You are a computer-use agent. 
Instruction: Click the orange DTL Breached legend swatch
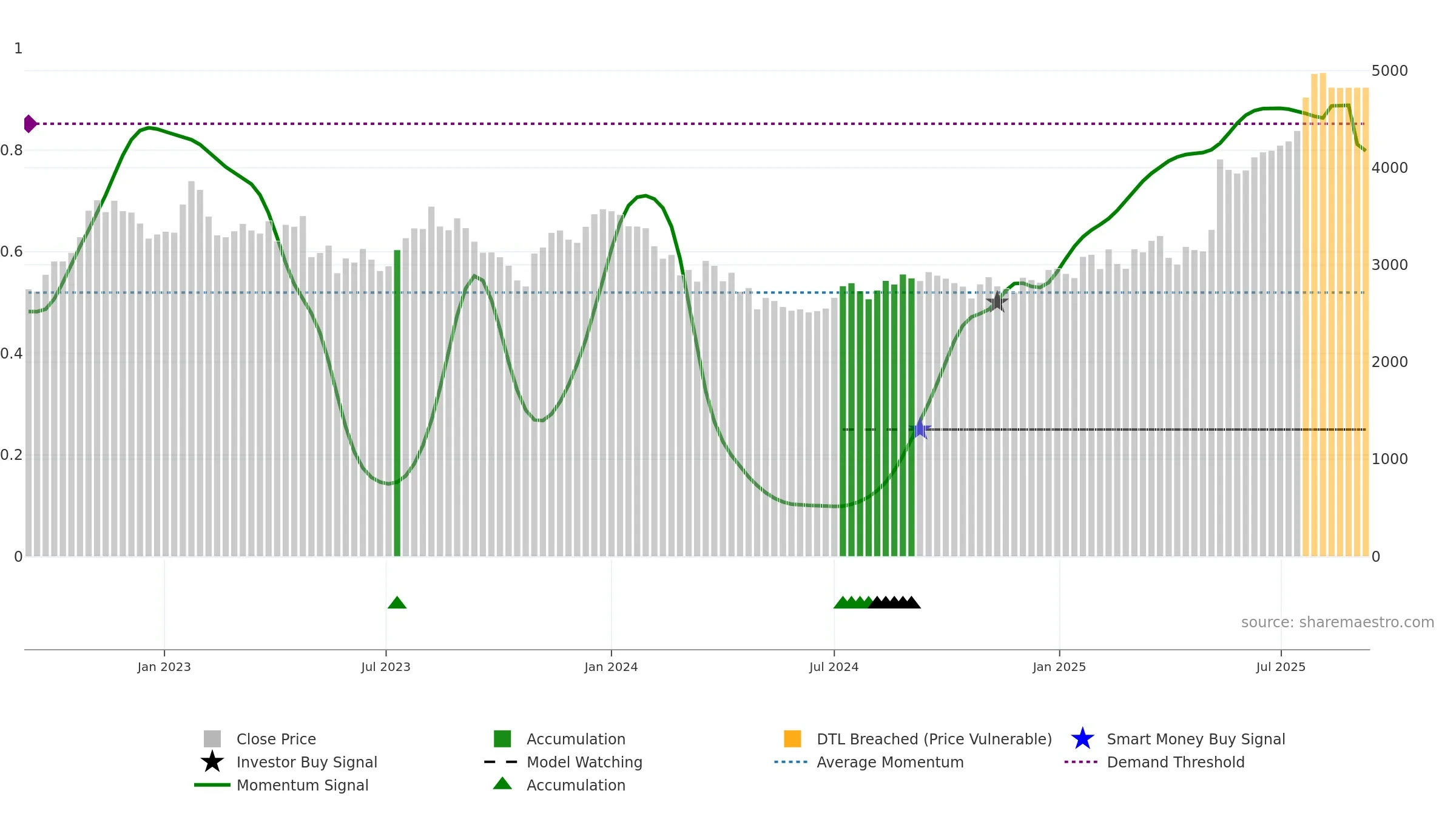tap(792, 739)
